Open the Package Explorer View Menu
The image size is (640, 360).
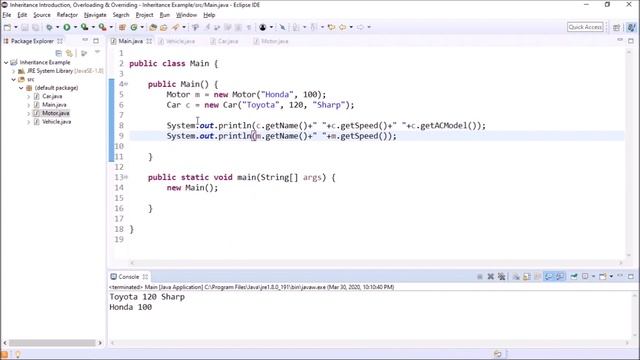(x=97, y=53)
